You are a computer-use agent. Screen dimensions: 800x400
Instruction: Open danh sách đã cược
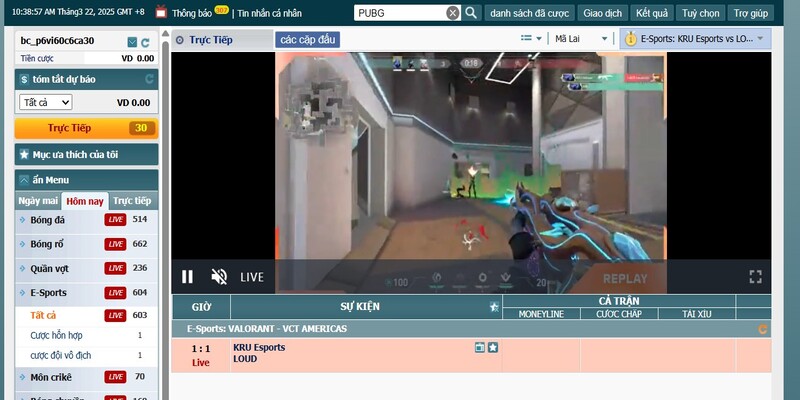tap(530, 13)
